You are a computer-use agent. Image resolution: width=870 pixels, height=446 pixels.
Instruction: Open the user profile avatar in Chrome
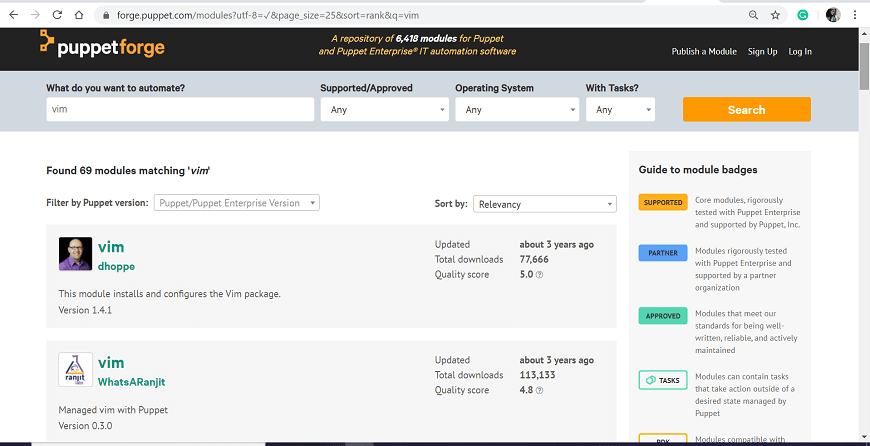coord(833,15)
